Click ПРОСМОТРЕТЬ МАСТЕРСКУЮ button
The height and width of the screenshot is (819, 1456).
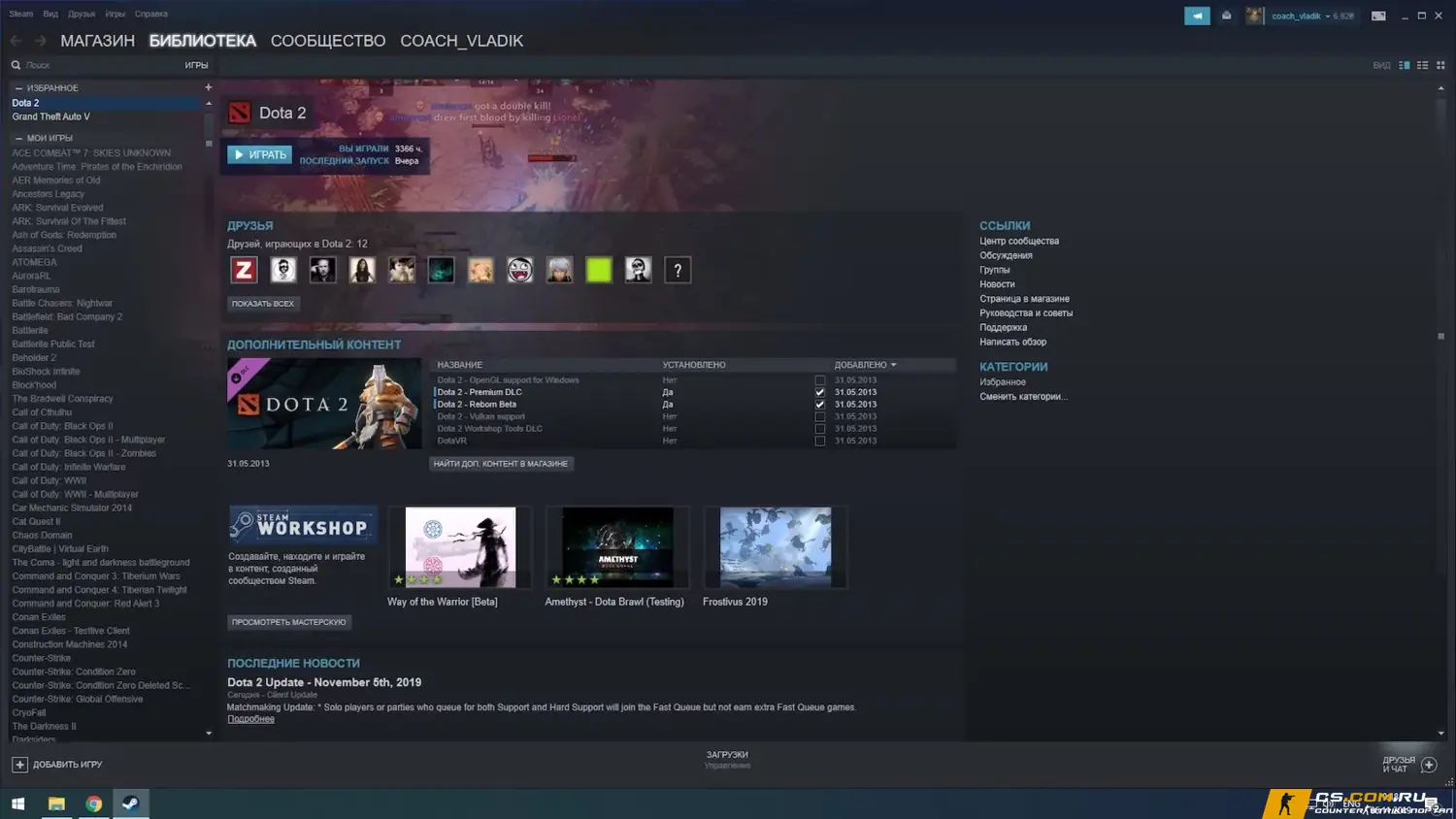pos(289,622)
